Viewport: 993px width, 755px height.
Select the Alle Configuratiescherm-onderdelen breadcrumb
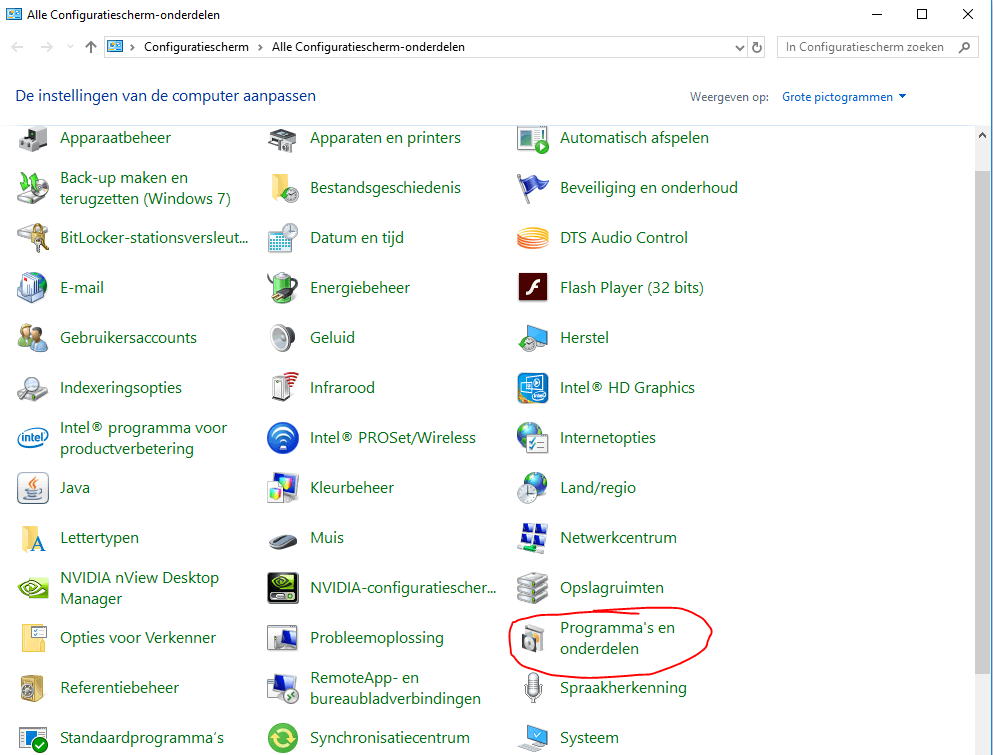[368, 48]
